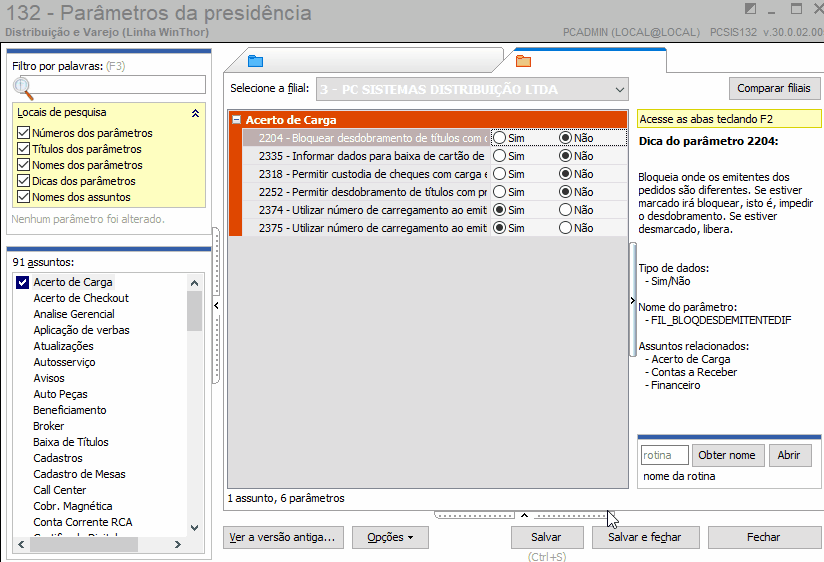This screenshot has height=562, width=824.
Task: Select Não for parameter 2204
Action: click(565, 138)
